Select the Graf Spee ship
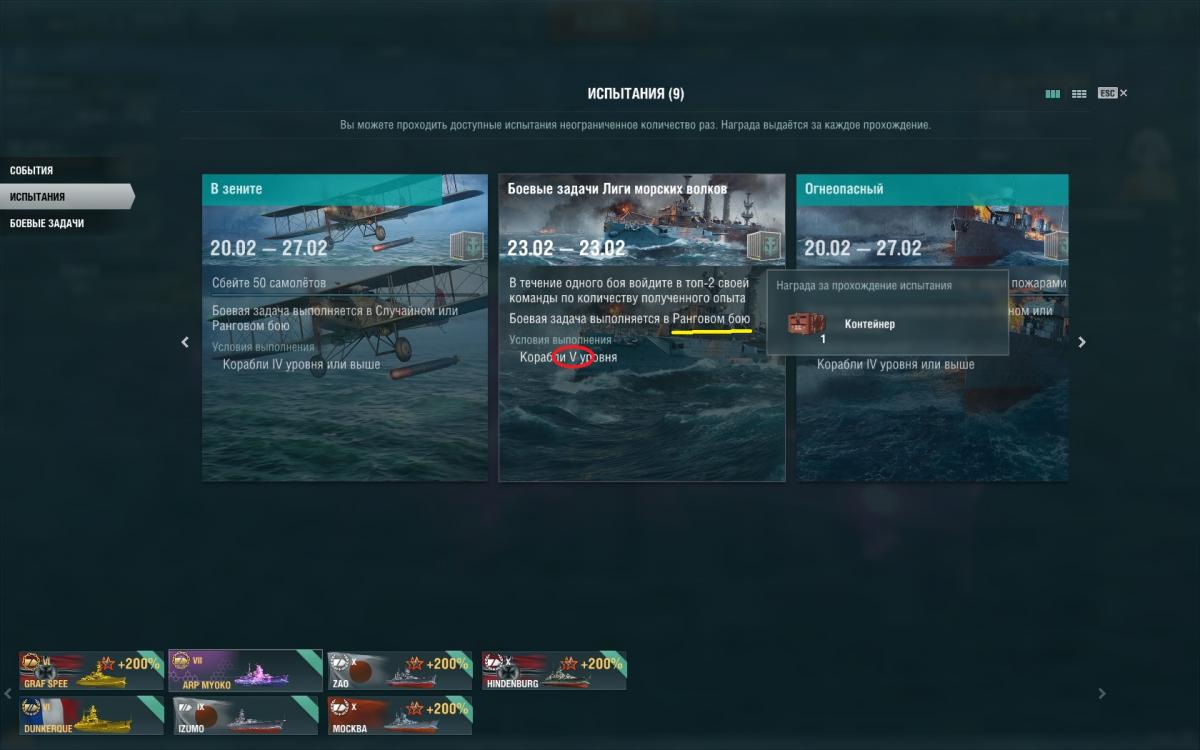 click(x=91, y=670)
